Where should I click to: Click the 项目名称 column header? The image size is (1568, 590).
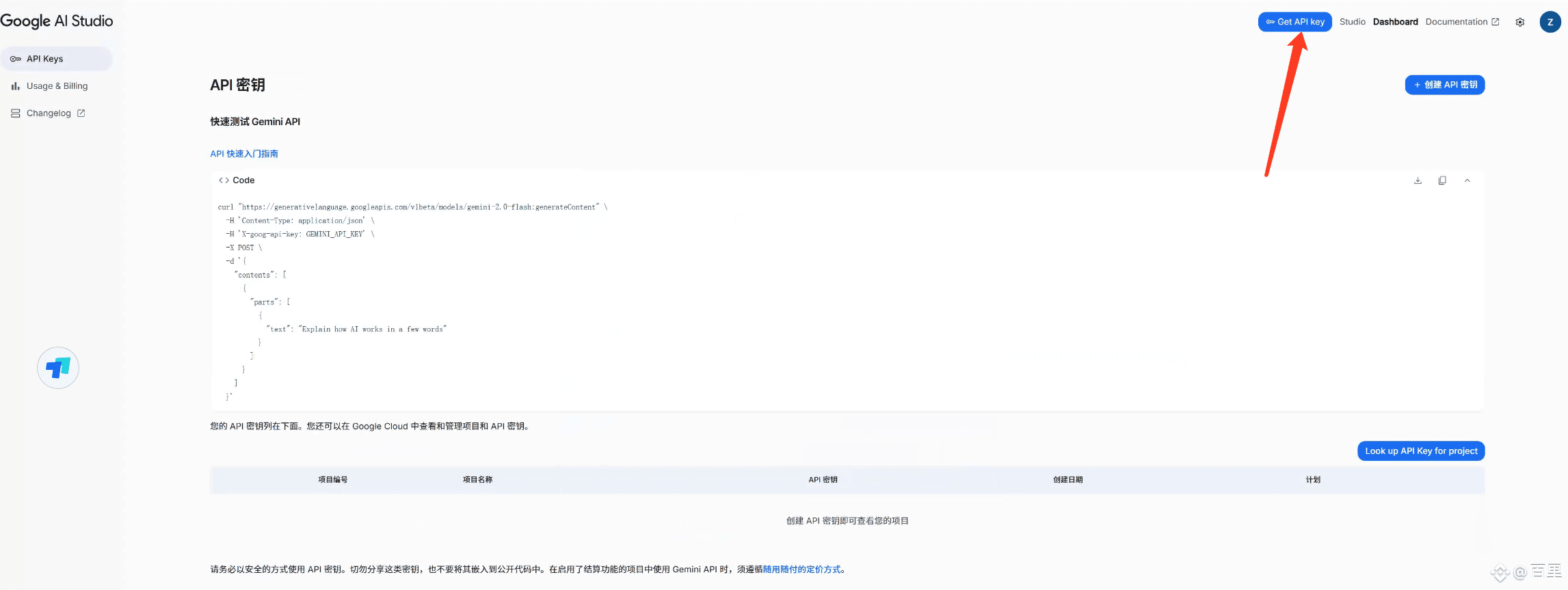pyautogui.click(x=477, y=480)
